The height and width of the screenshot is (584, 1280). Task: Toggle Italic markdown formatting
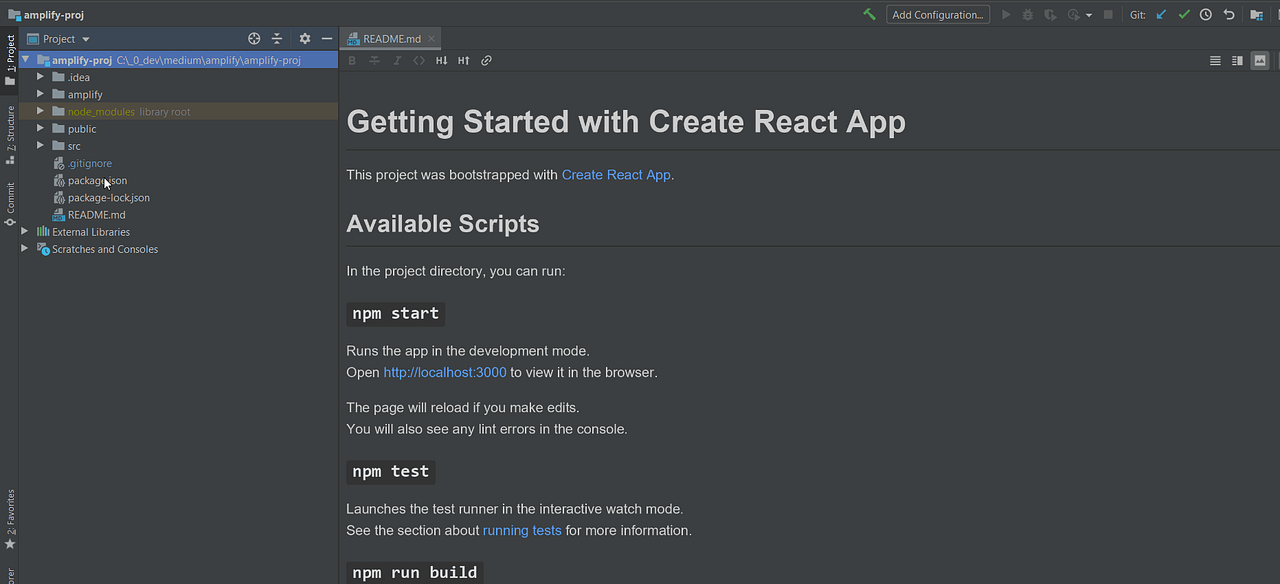pos(397,61)
